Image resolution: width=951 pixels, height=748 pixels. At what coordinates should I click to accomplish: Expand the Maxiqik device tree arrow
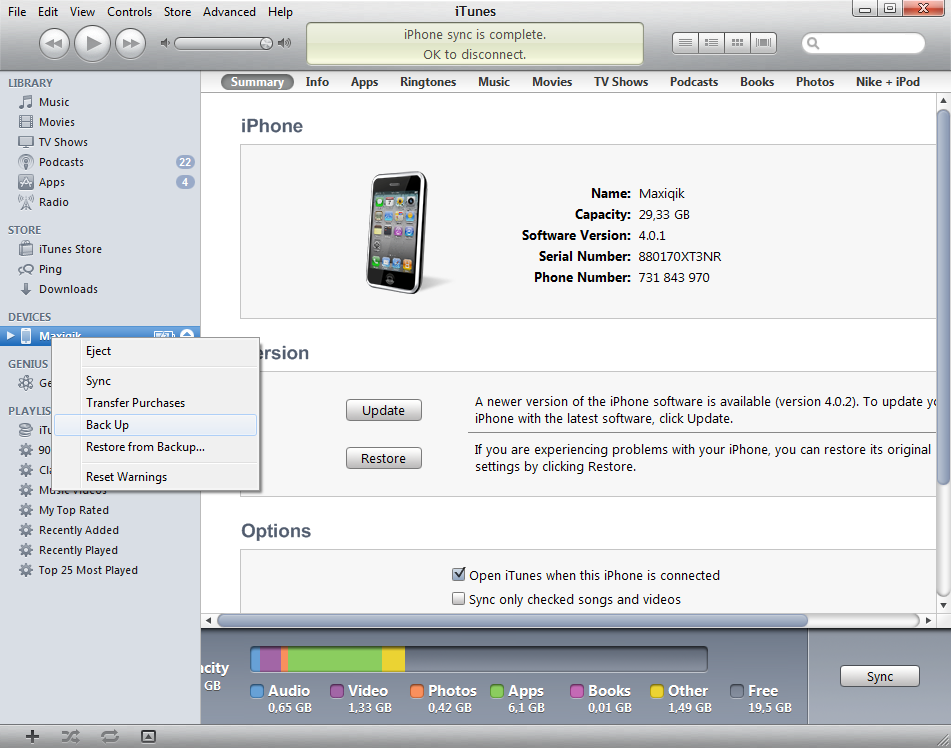10,335
